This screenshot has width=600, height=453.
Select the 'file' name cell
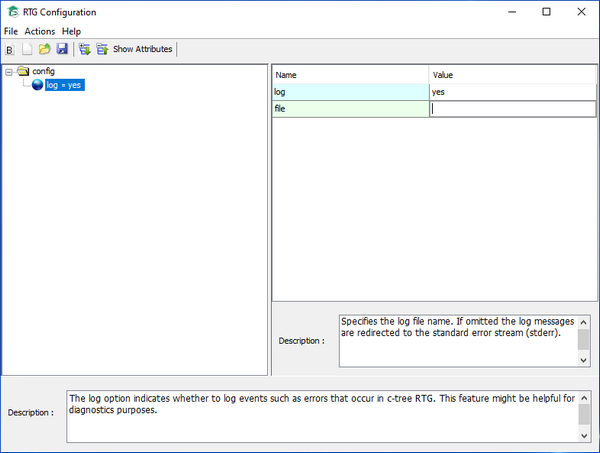coord(351,109)
